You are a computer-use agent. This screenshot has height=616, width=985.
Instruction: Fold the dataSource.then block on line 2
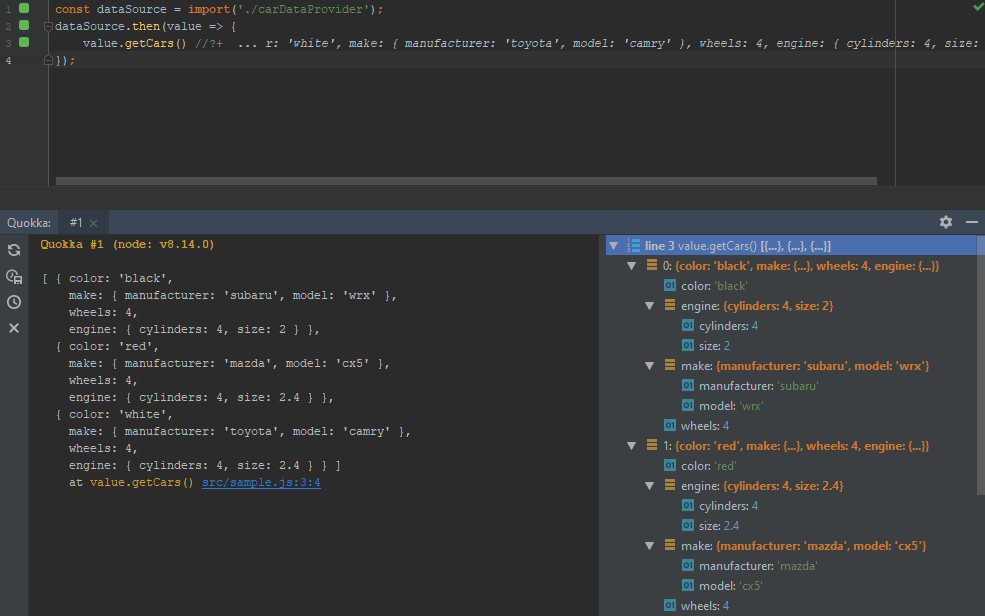tap(47, 26)
